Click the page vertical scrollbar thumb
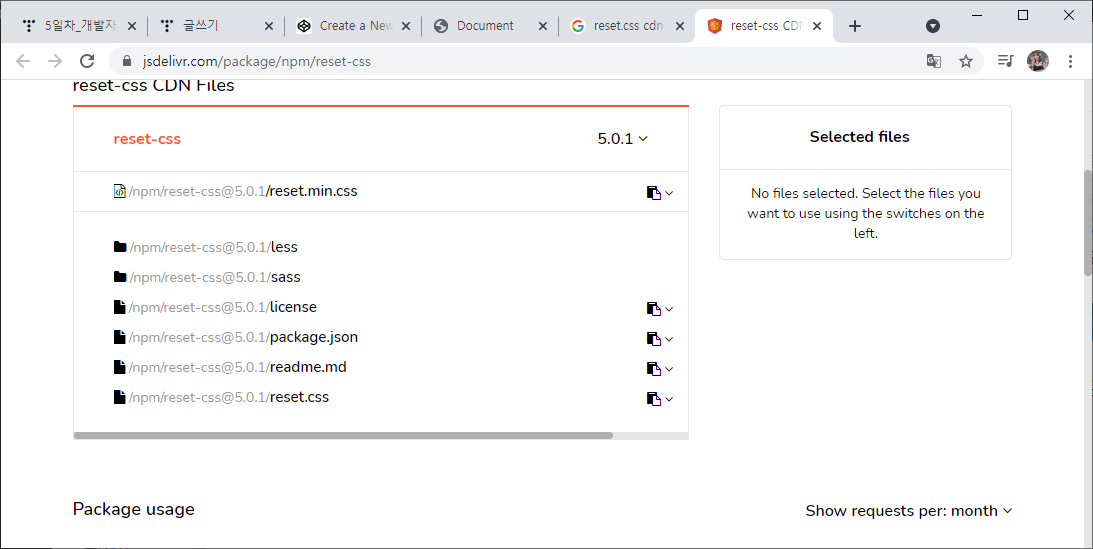 (x=1088, y=222)
